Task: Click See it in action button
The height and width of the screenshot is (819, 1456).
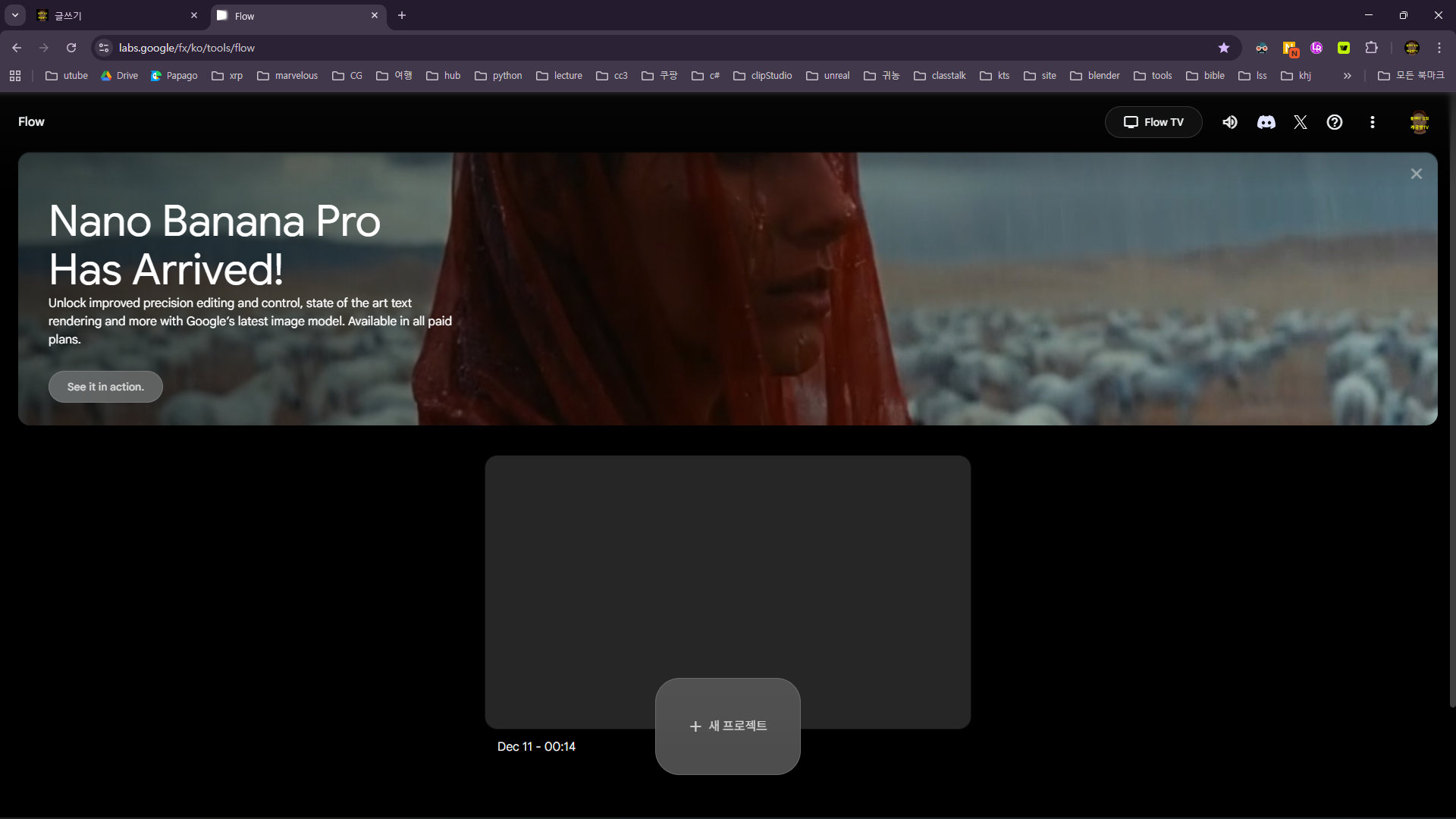Action: point(105,387)
